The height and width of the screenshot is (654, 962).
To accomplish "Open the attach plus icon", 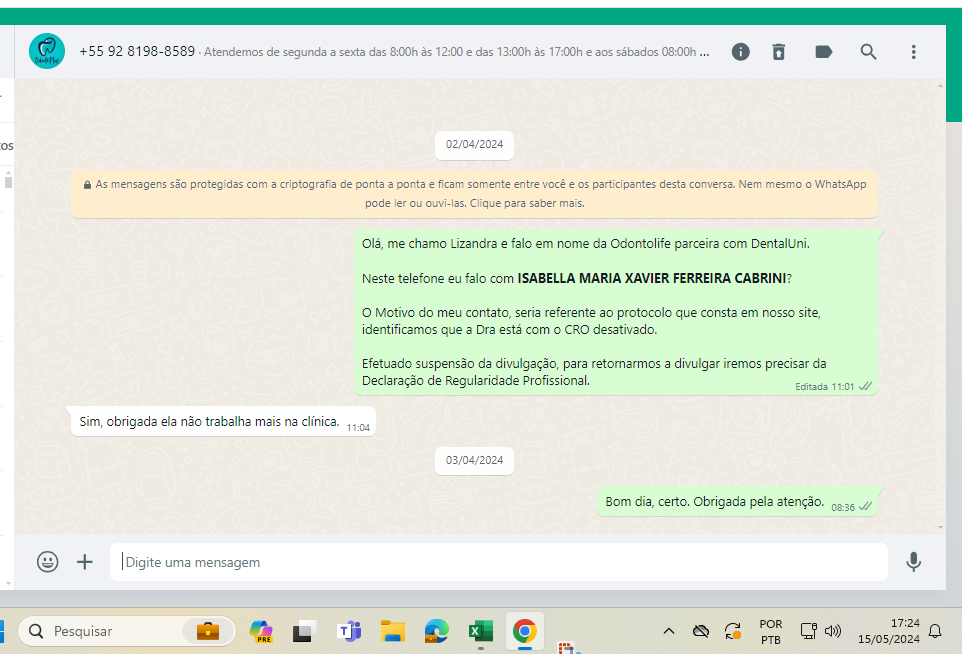I will click(x=85, y=562).
